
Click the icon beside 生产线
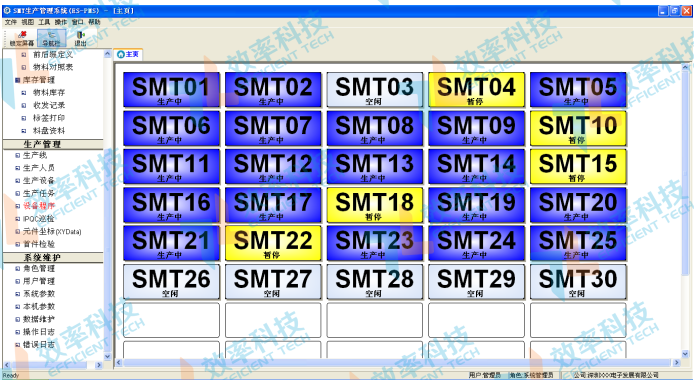click(x=18, y=155)
